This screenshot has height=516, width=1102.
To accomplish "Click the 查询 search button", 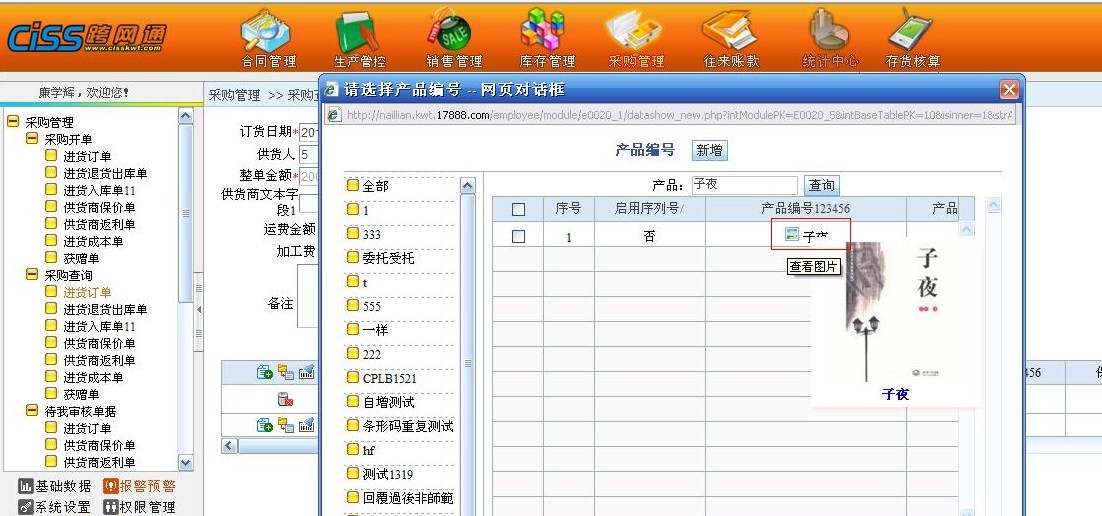I will [x=822, y=185].
